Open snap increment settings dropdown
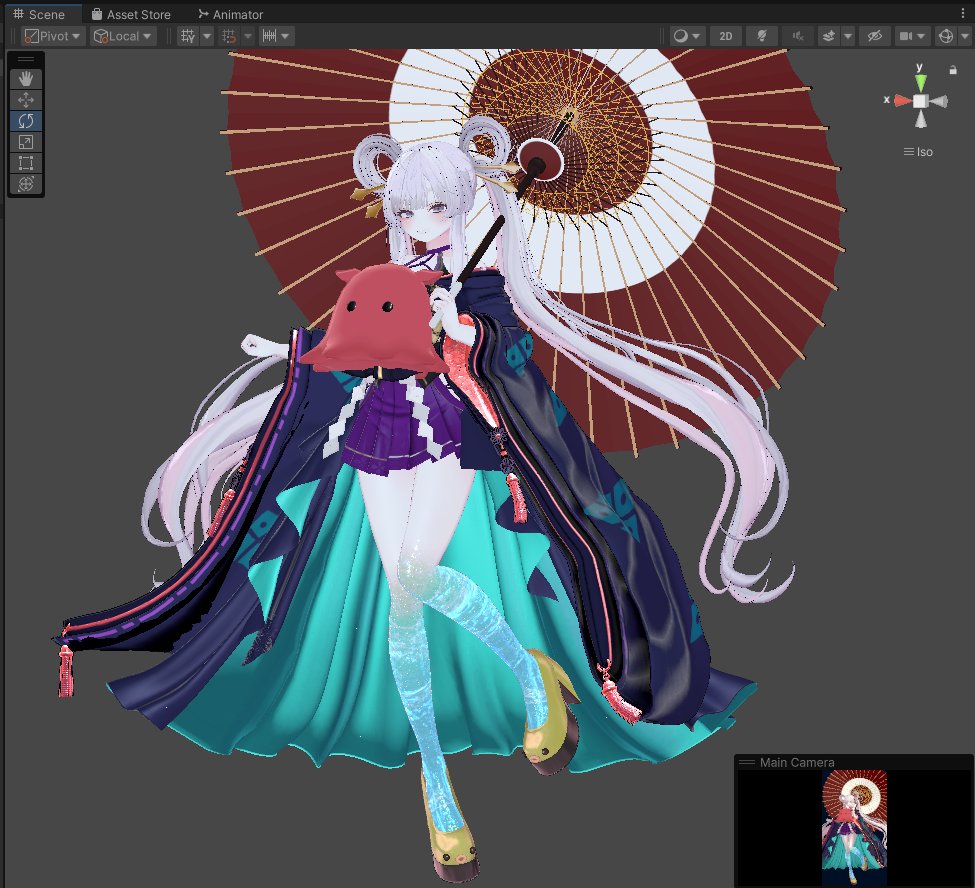The width and height of the screenshot is (975, 888). (276, 36)
